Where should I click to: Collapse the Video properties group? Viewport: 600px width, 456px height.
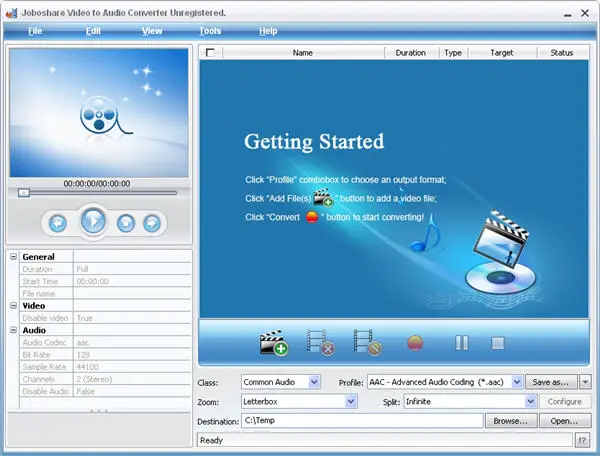point(13,305)
